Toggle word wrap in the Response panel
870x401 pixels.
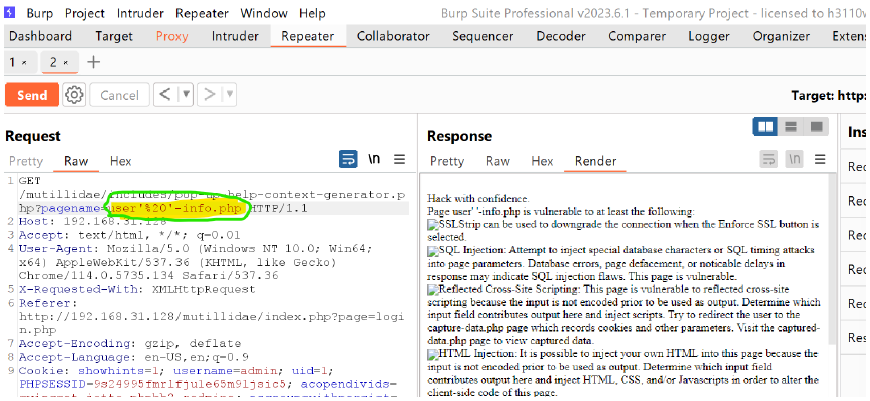(769, 160)
